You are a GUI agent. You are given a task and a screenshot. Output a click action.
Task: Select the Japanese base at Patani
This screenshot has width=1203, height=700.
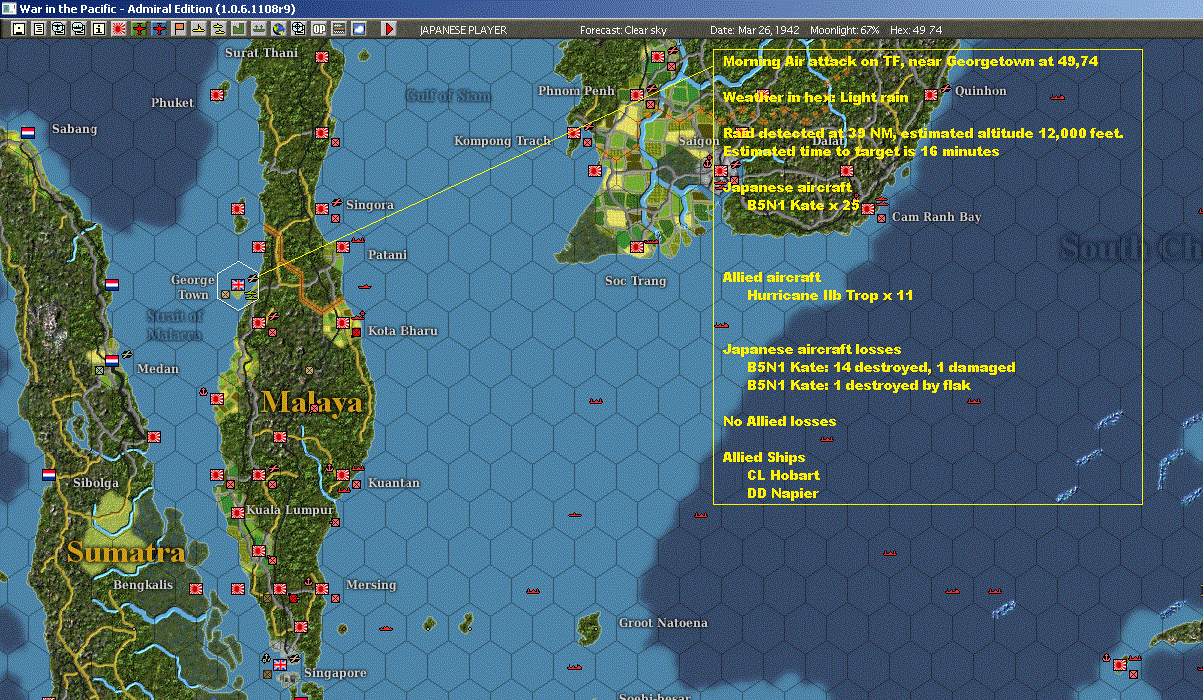[343, 246]
